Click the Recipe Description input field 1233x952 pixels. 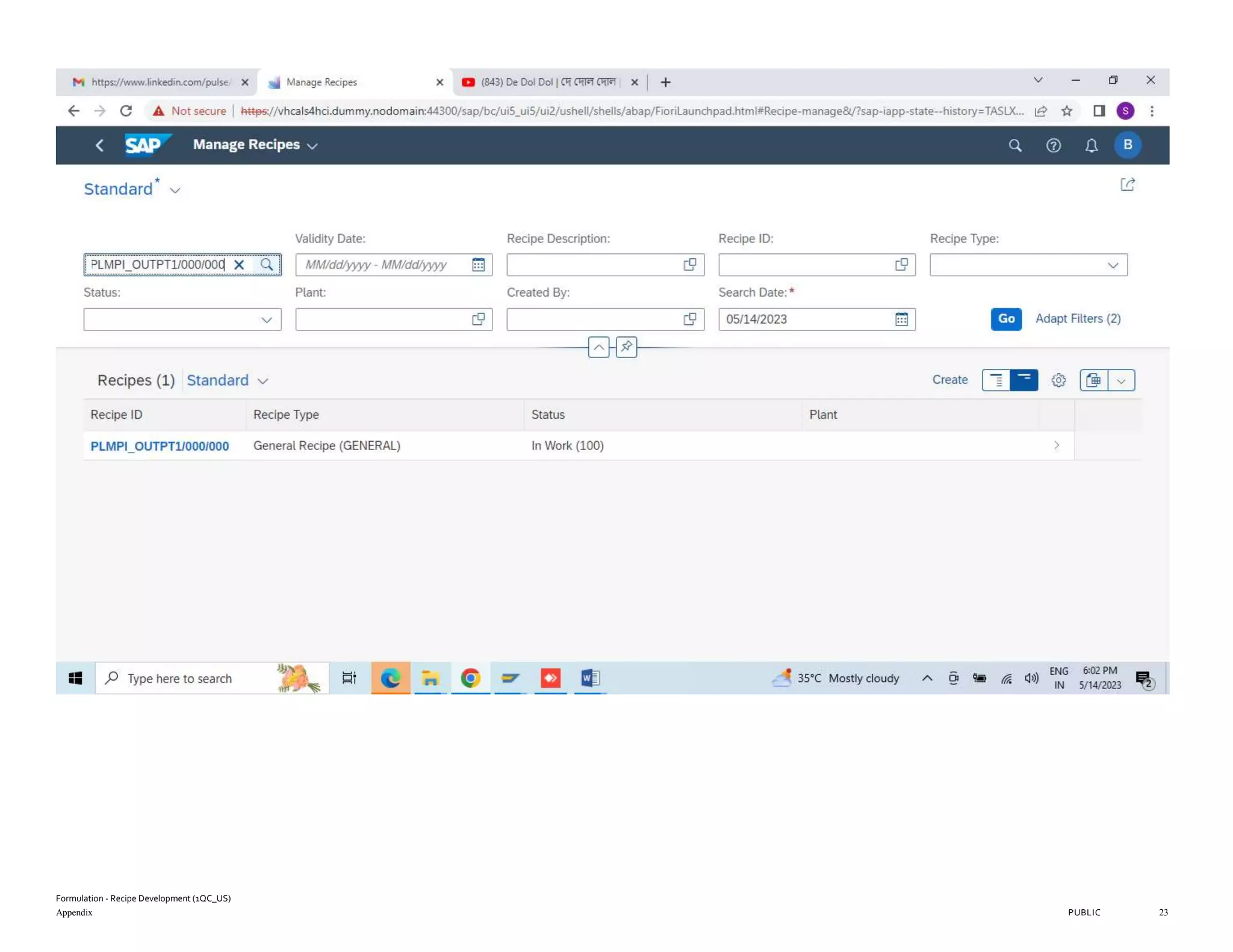click(x=593, y=265)
